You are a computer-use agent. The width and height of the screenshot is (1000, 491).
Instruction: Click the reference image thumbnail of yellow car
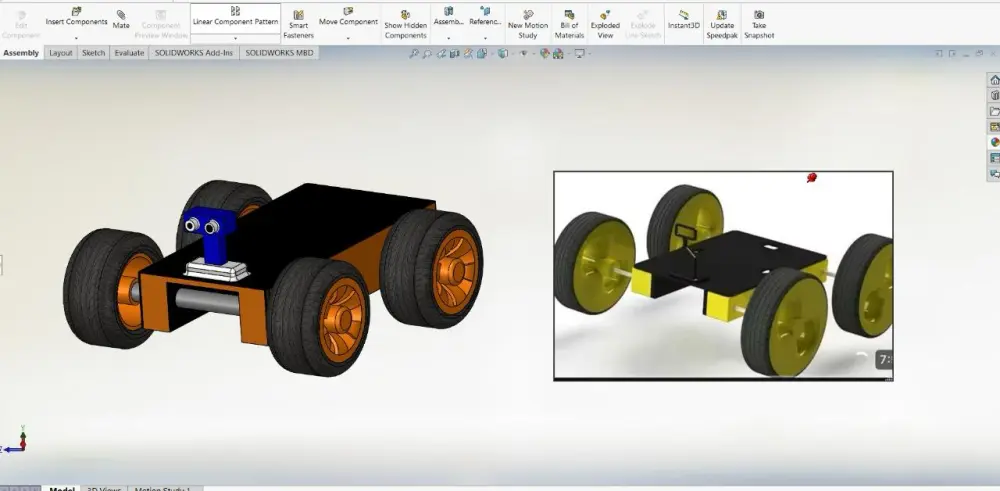click(x=723, y=276)
